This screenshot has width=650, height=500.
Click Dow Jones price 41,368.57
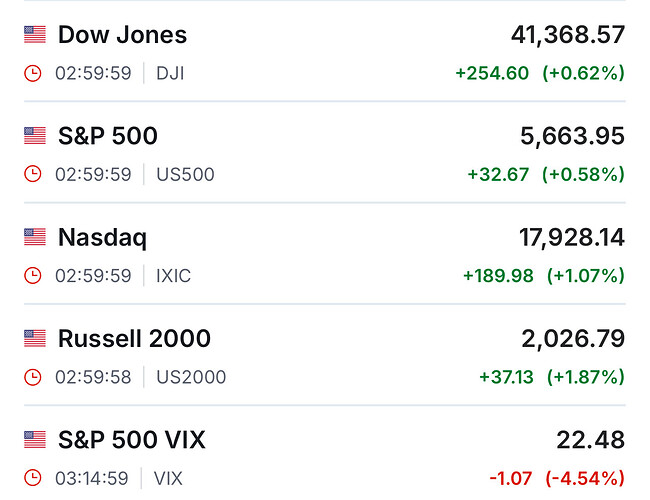[x=567, y=34]
